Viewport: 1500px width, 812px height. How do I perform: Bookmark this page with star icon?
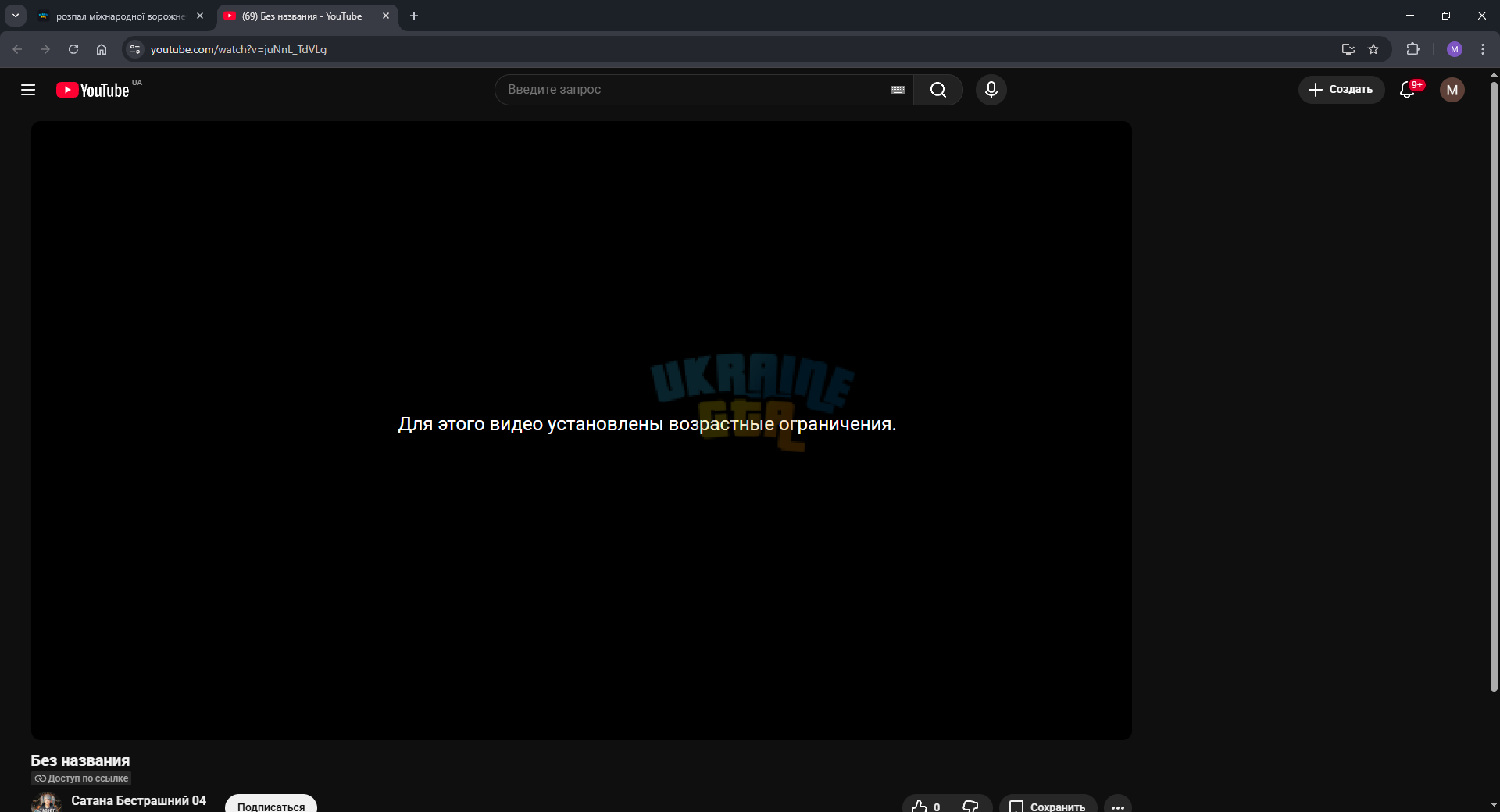click(x=1373, y=49)
